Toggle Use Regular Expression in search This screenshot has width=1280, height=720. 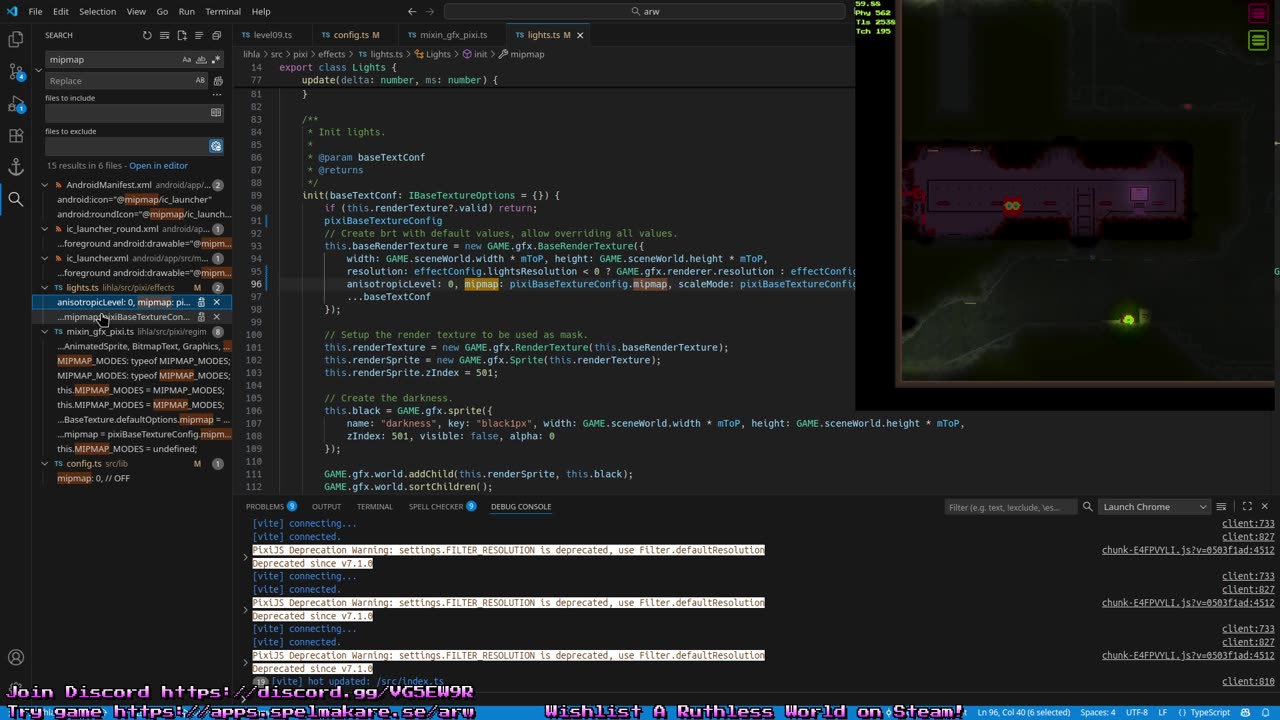(215, 60)
